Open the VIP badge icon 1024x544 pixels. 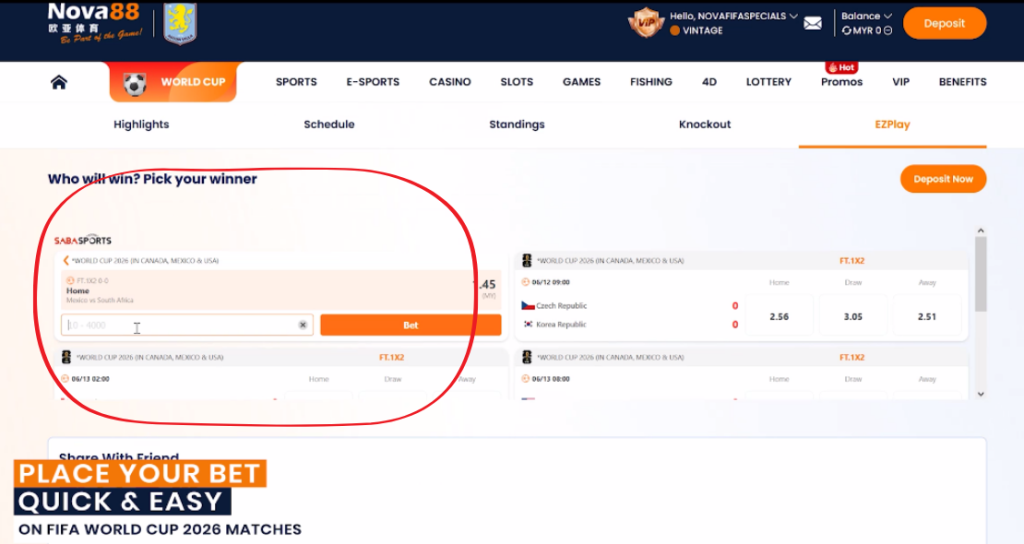click(645, 23)
